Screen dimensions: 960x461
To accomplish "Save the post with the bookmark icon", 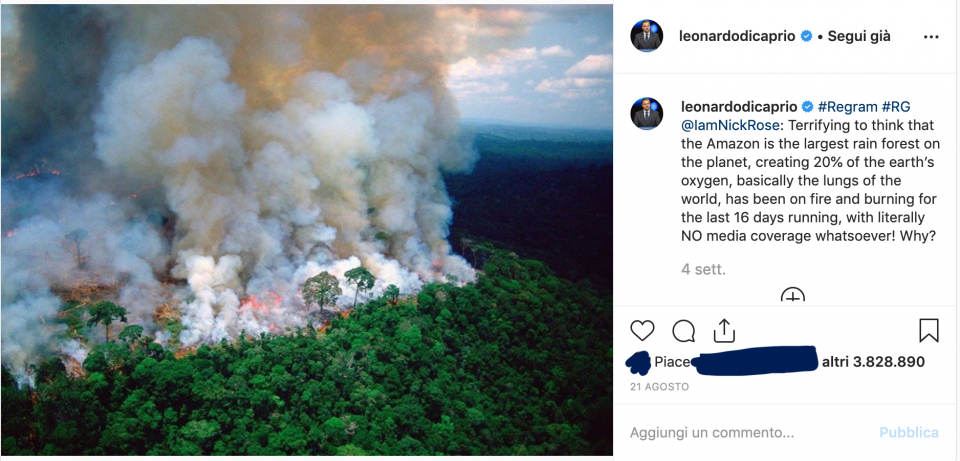I will point(928,331).
